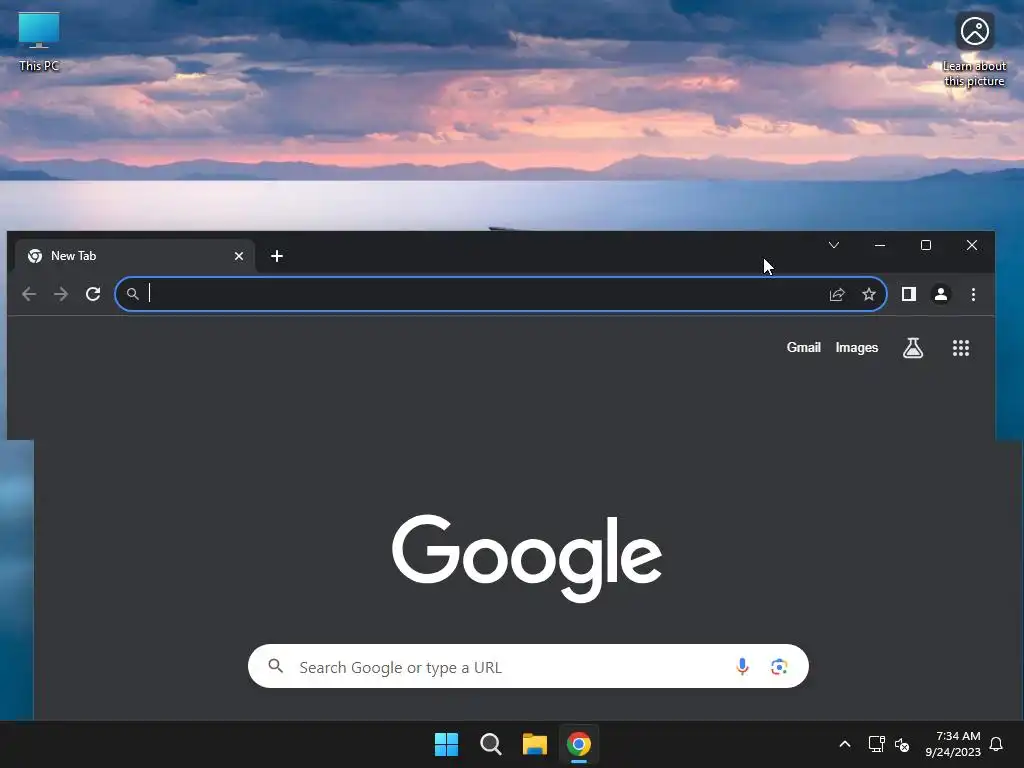Open the Google apps grid
This screenshot has width=1024, height=768.
pyautogui.click(x=961, y=347)
